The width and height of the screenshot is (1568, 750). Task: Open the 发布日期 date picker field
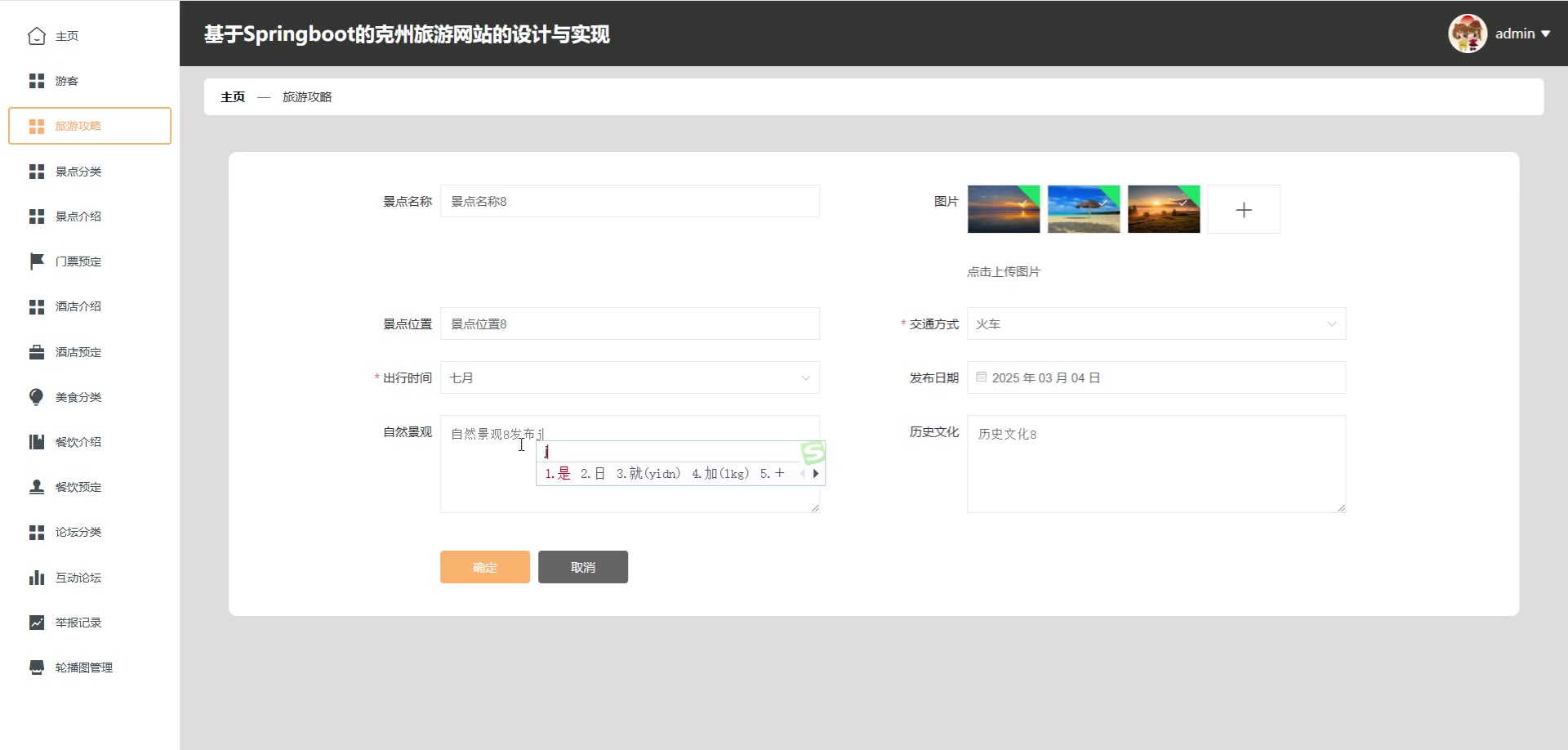click(1156, 378)
